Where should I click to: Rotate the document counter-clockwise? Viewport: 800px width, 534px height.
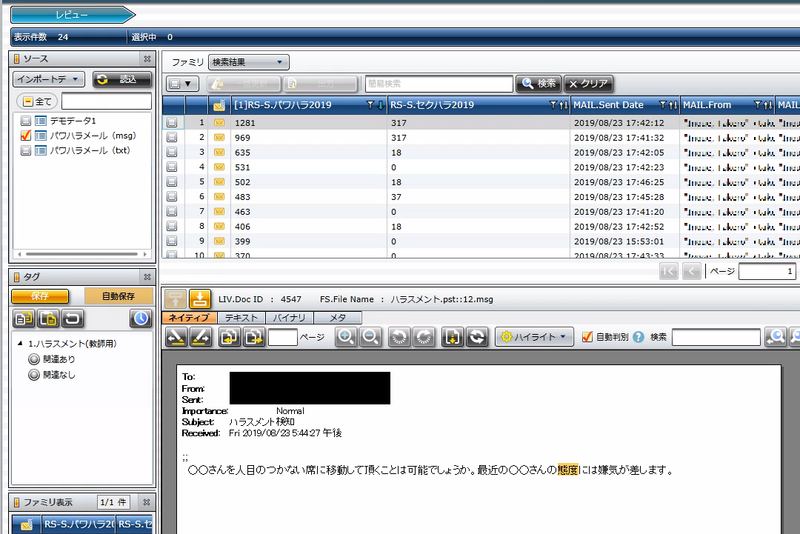(399, 337)
